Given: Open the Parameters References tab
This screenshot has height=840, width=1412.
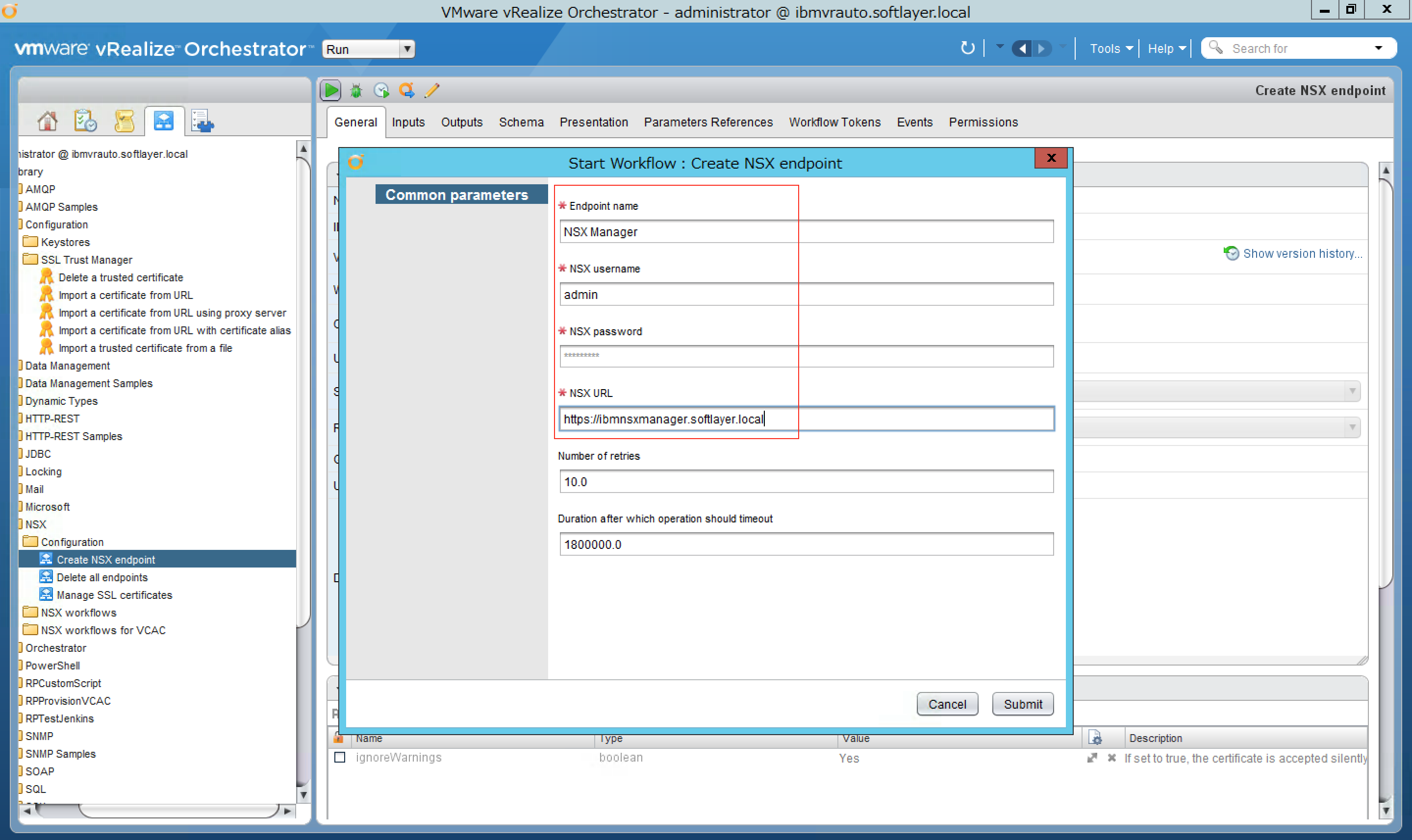Looking at the screenshot, I should 707,122.
